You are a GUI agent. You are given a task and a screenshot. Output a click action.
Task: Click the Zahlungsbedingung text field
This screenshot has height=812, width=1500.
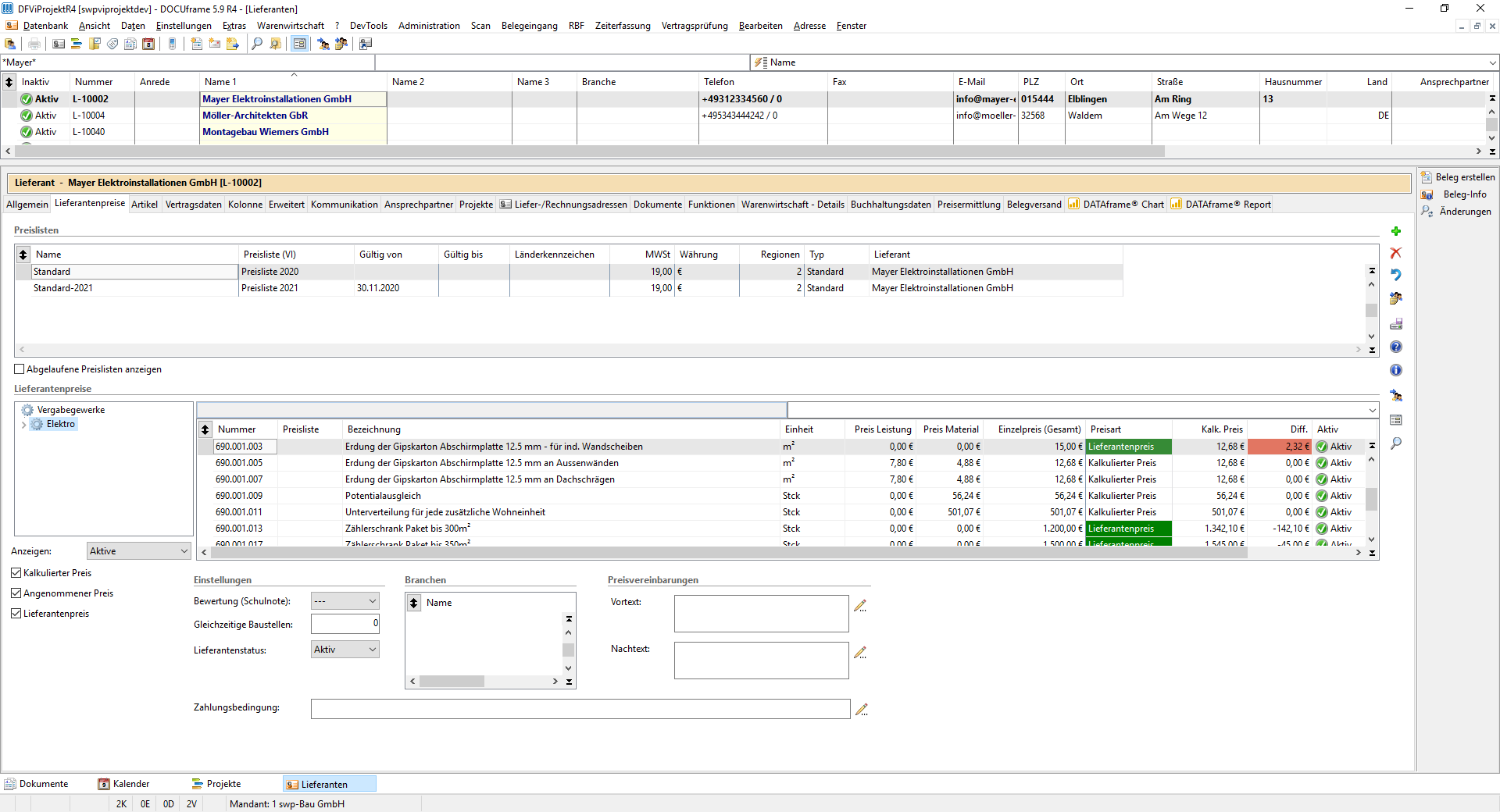coord(580,709)
